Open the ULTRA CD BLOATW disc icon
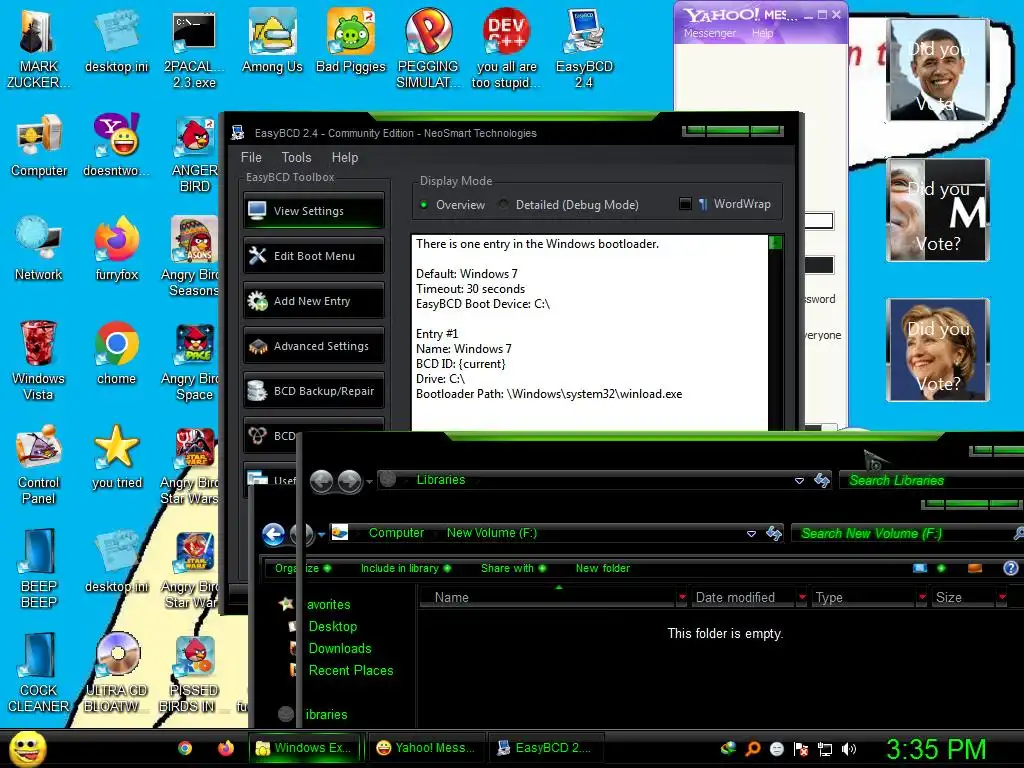This screenshot has width=1024, height=768. pyautogui.click(x=116, y=673)
